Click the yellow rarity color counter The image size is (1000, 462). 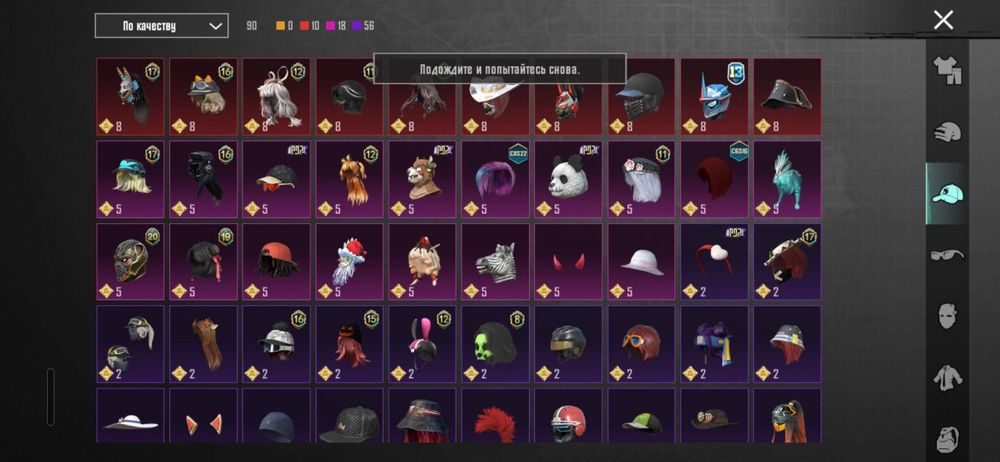point(284,26)
